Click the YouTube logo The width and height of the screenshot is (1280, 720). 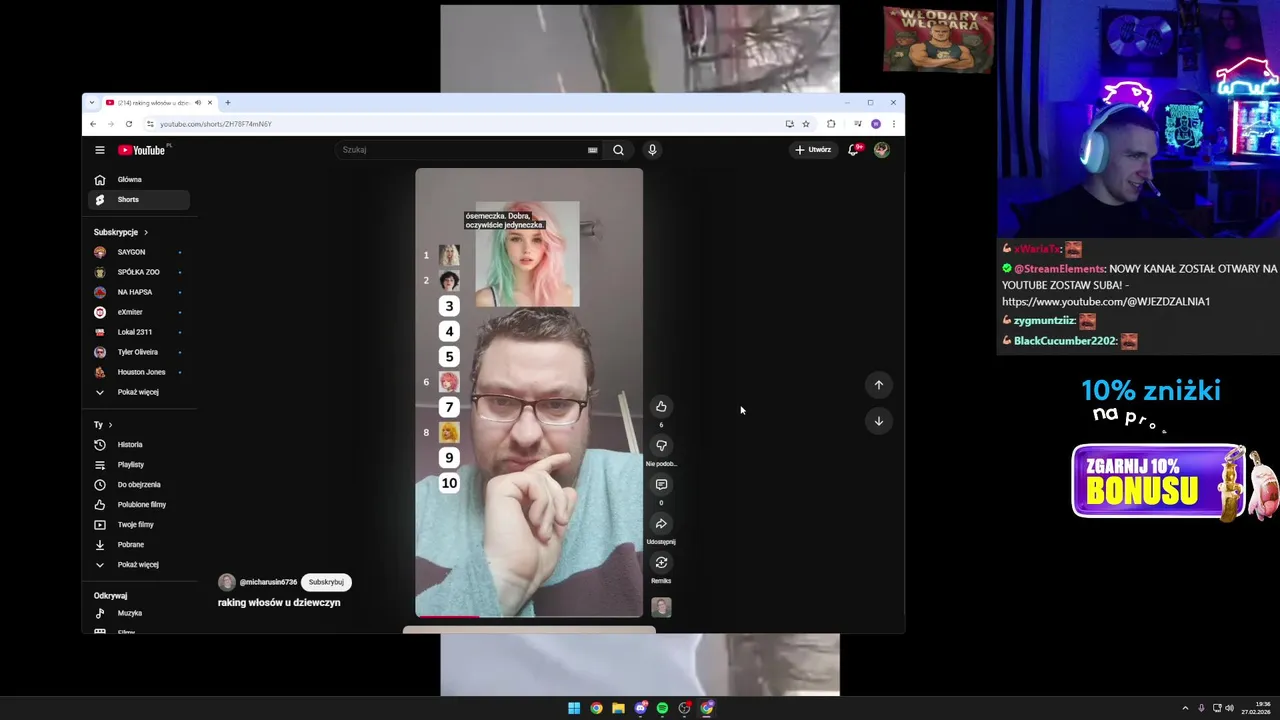tap(142, 150)
